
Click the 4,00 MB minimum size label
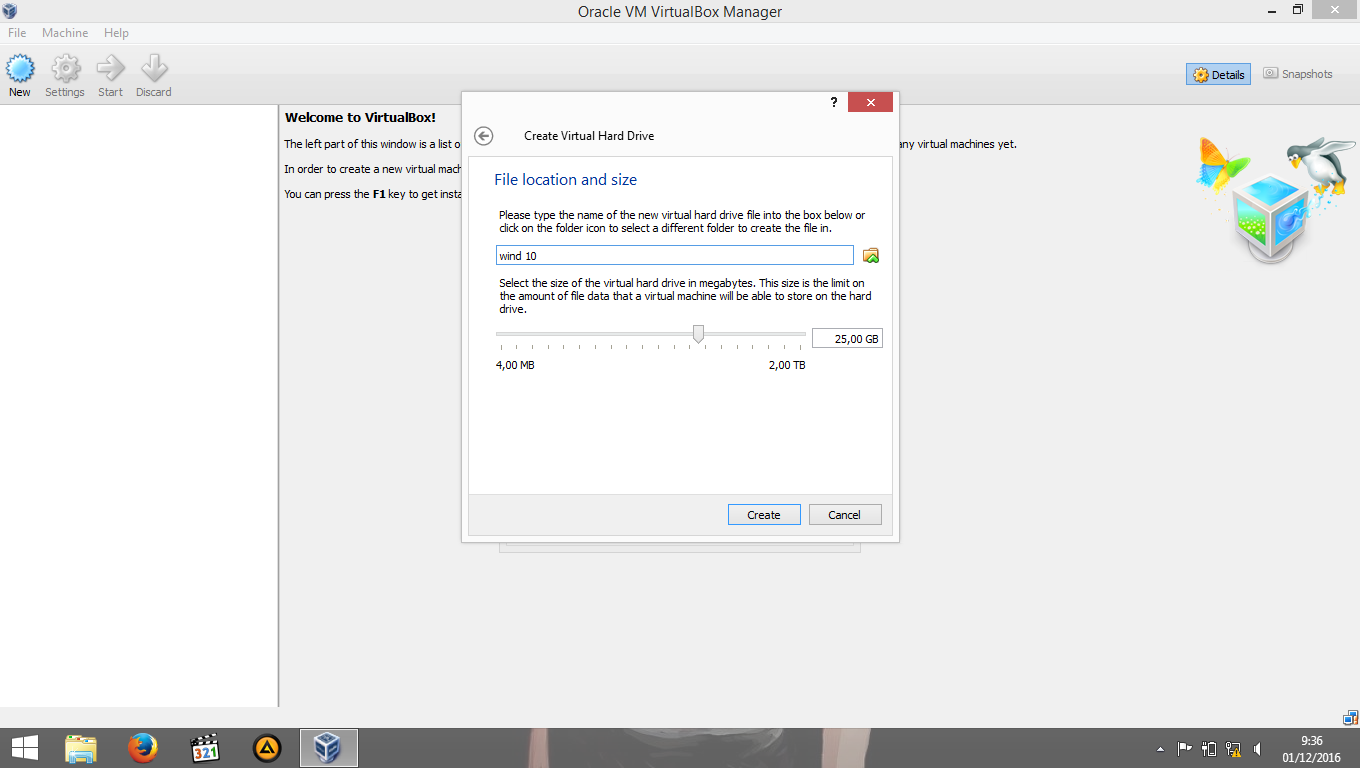point(515,365)
